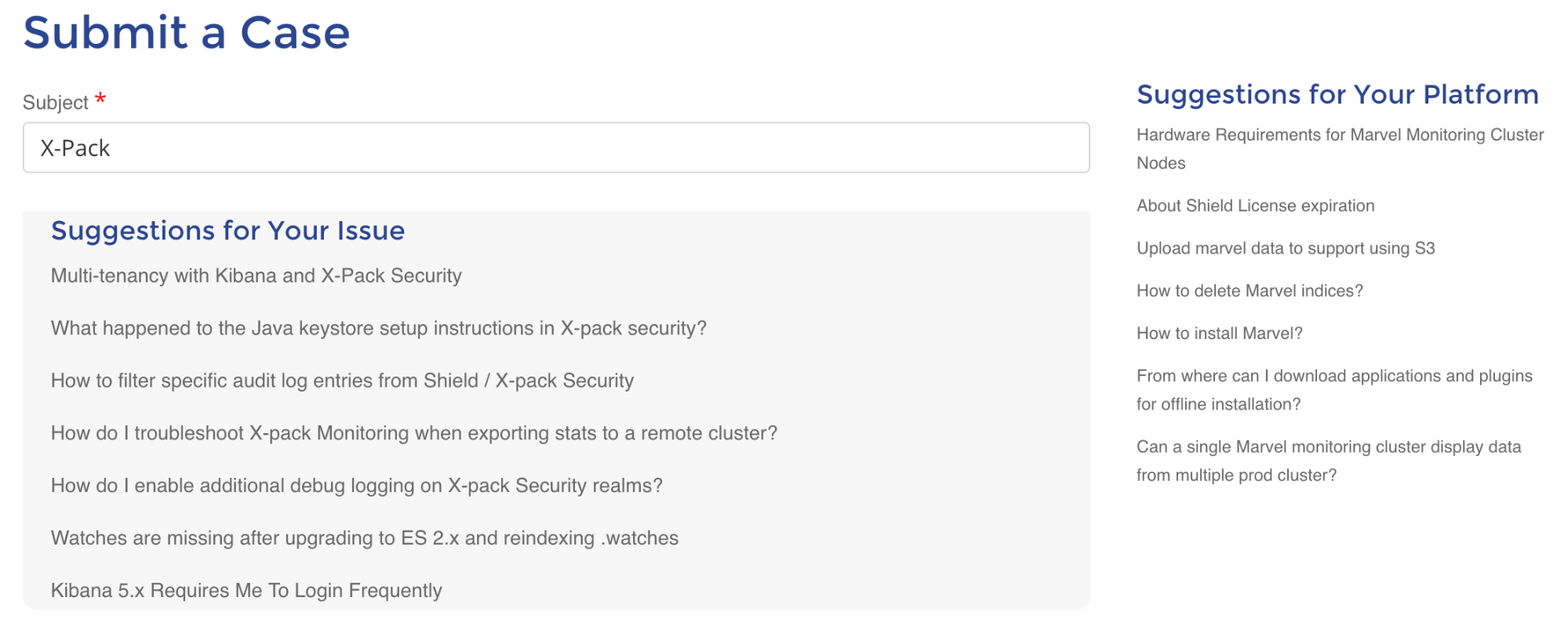Open the debug logging on Security realms suggestion
1568x634 pixels.
pos(356,485)
